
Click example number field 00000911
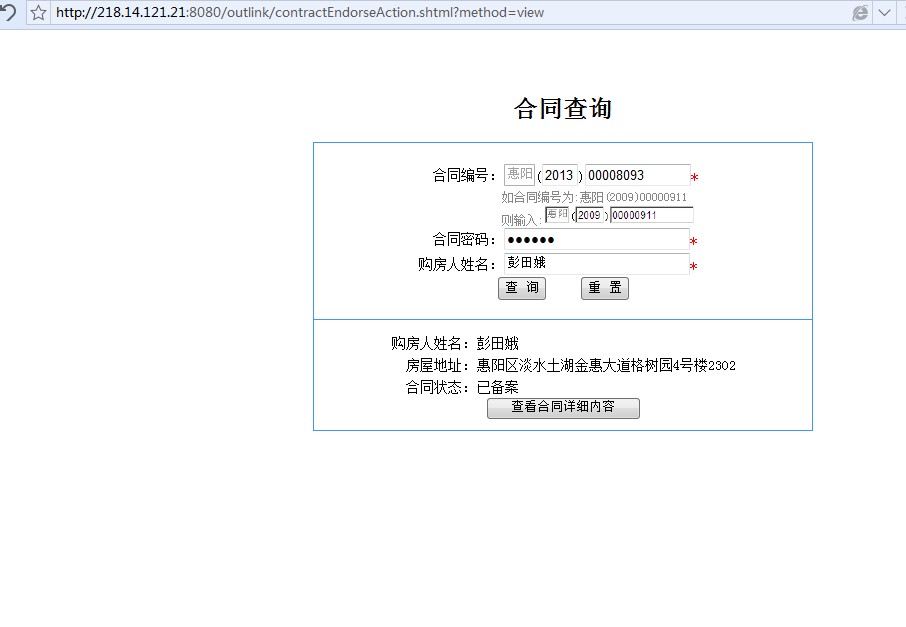(652, 215)
